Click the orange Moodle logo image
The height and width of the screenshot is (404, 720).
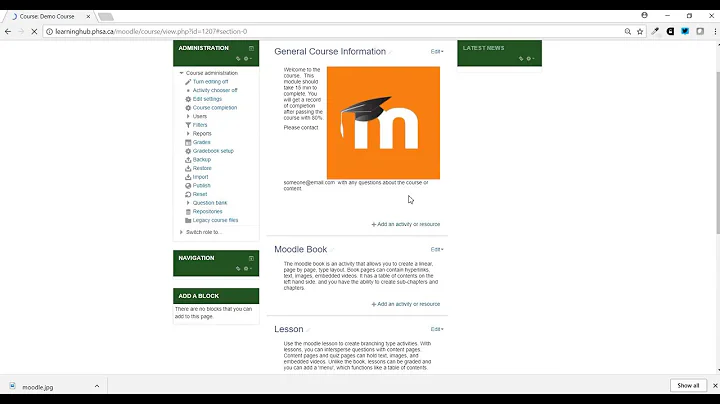pyautogui.click(x=383, y=123)
